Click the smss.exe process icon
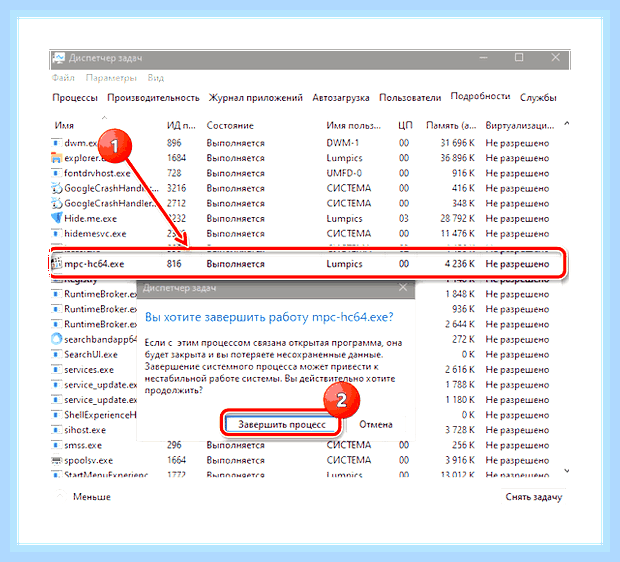The image size is (620, 562). (57, 445)
